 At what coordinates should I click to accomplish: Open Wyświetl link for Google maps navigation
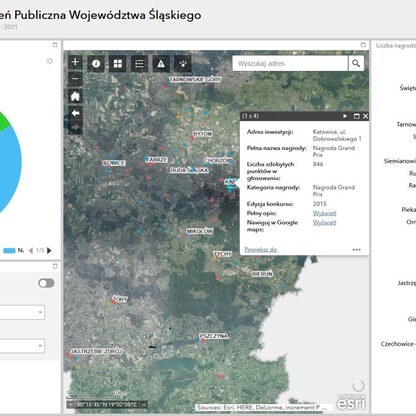pos(324,223)
